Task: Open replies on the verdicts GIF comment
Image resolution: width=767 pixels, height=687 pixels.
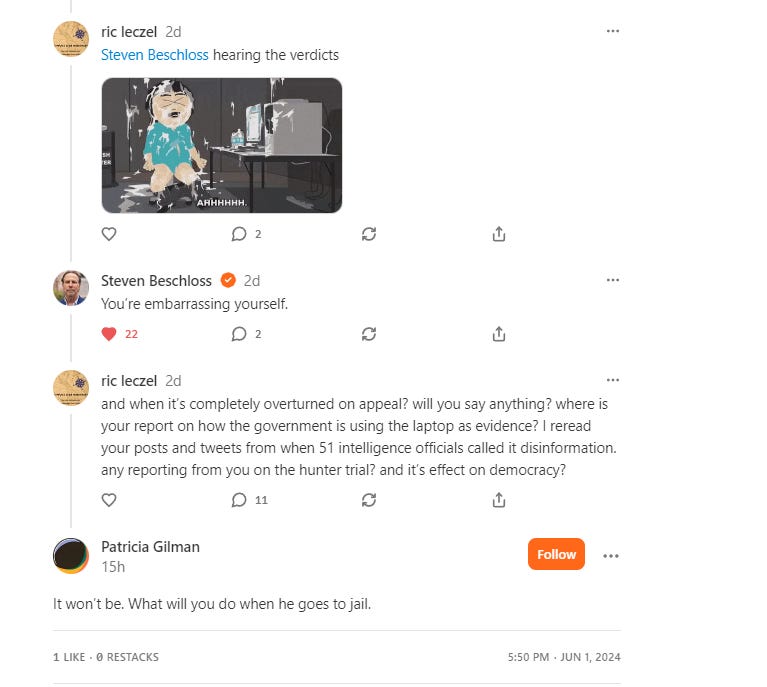Action: (246, 234)
